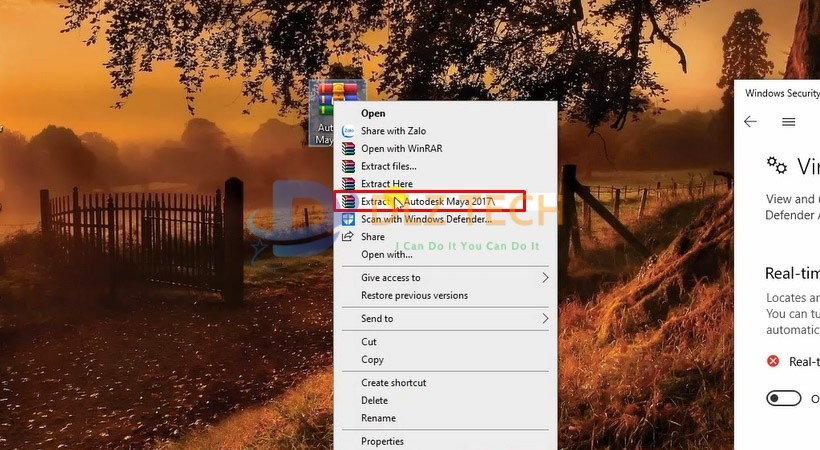Go back in Windows Security
820x450 pixels.
click(x=750, y=122)
